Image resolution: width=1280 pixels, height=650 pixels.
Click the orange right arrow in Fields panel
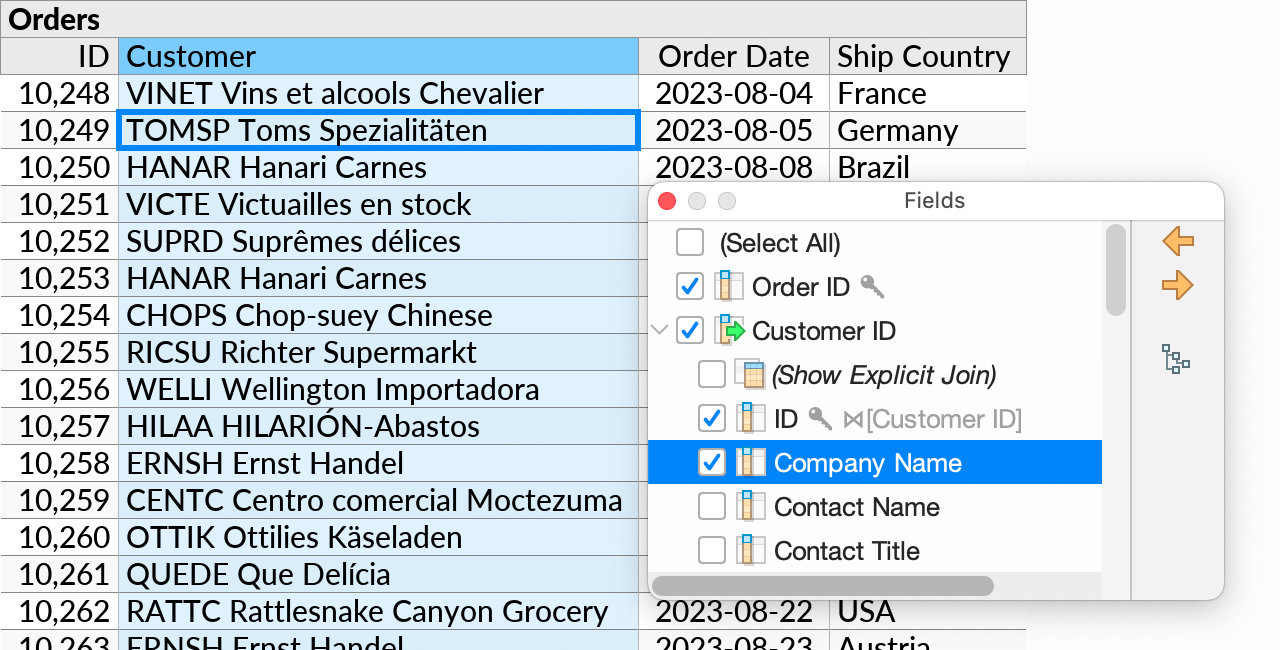coord(1177,285)
